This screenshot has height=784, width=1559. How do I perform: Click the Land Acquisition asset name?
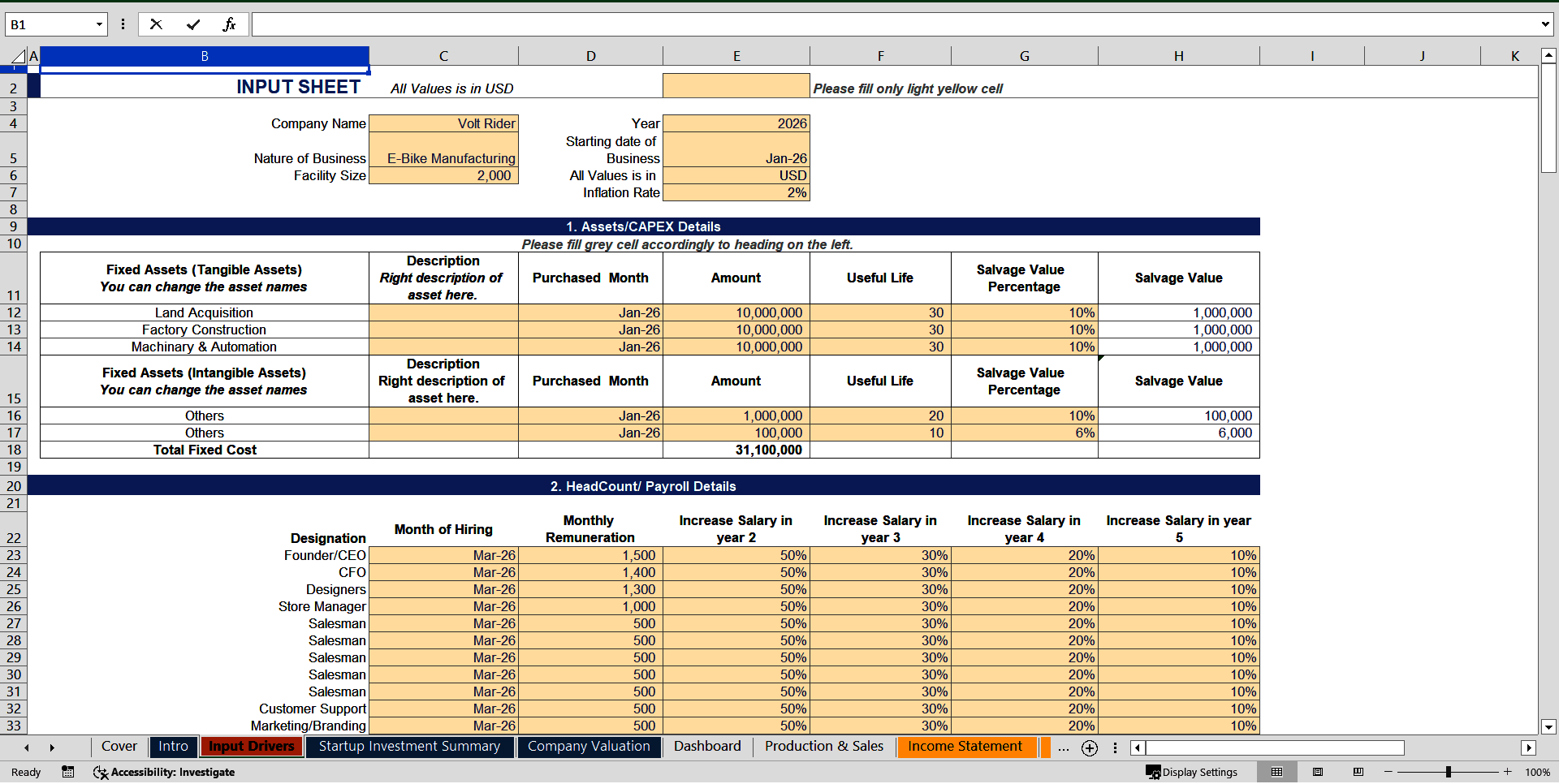[x=204, y=312]
